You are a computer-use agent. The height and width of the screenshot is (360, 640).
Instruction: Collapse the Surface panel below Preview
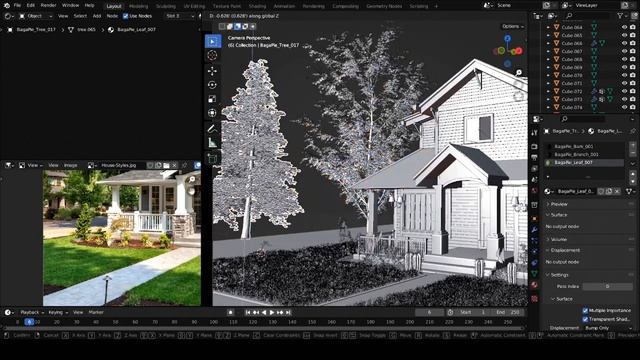click(x=559, y=215)
